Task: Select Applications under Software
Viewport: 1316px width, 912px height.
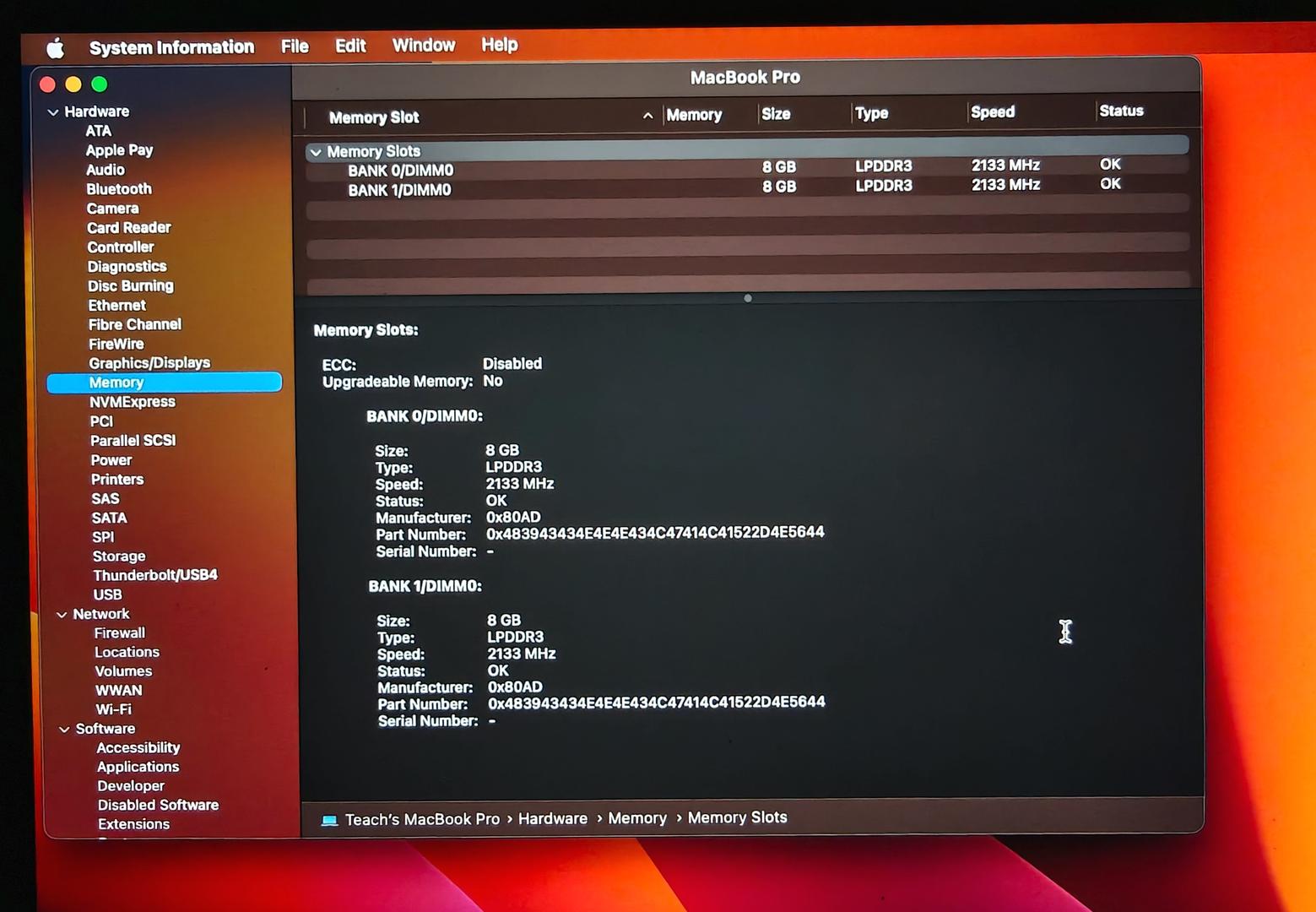Action: click(x=138, y=767)
